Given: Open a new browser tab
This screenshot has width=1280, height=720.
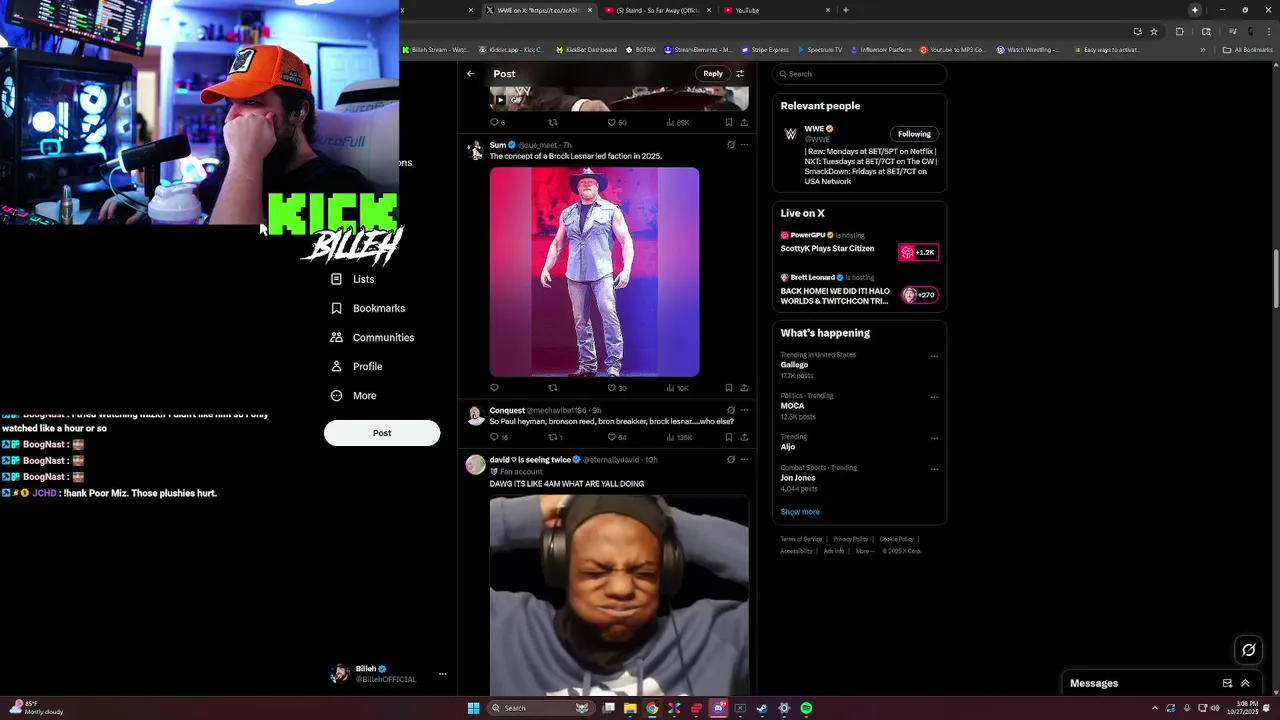Looking at the screenshot, I should tap(846, 10).
